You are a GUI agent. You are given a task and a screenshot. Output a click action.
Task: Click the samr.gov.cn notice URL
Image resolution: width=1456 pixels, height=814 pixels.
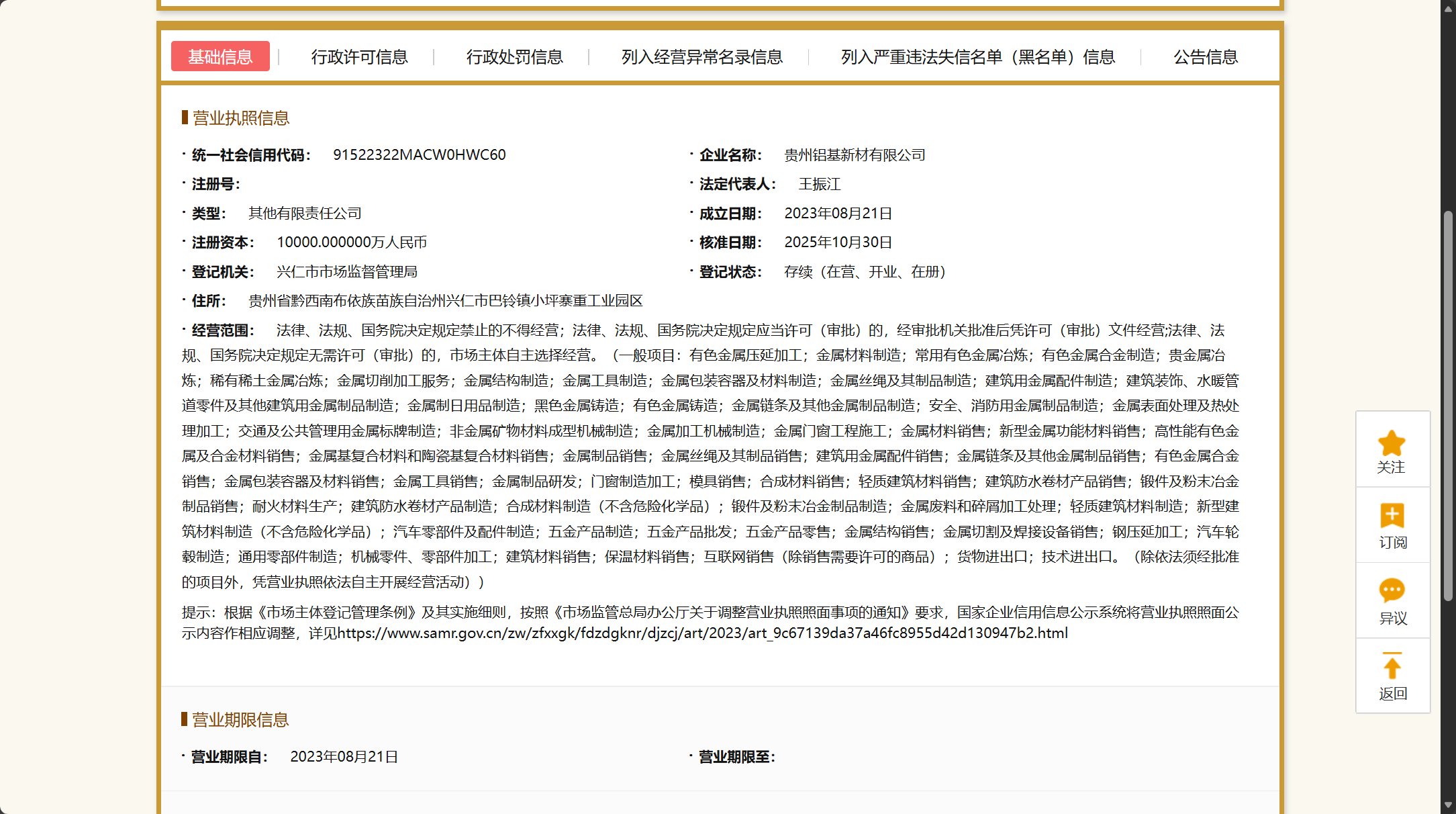[x=702, y=633]
